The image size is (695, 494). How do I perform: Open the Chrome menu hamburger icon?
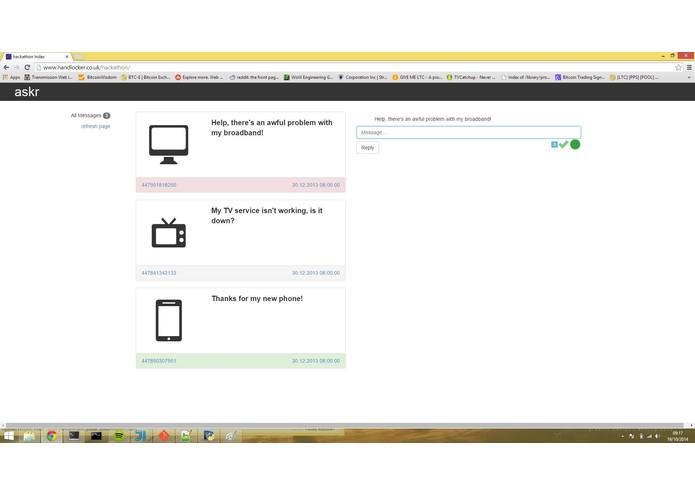click(689, 67)
